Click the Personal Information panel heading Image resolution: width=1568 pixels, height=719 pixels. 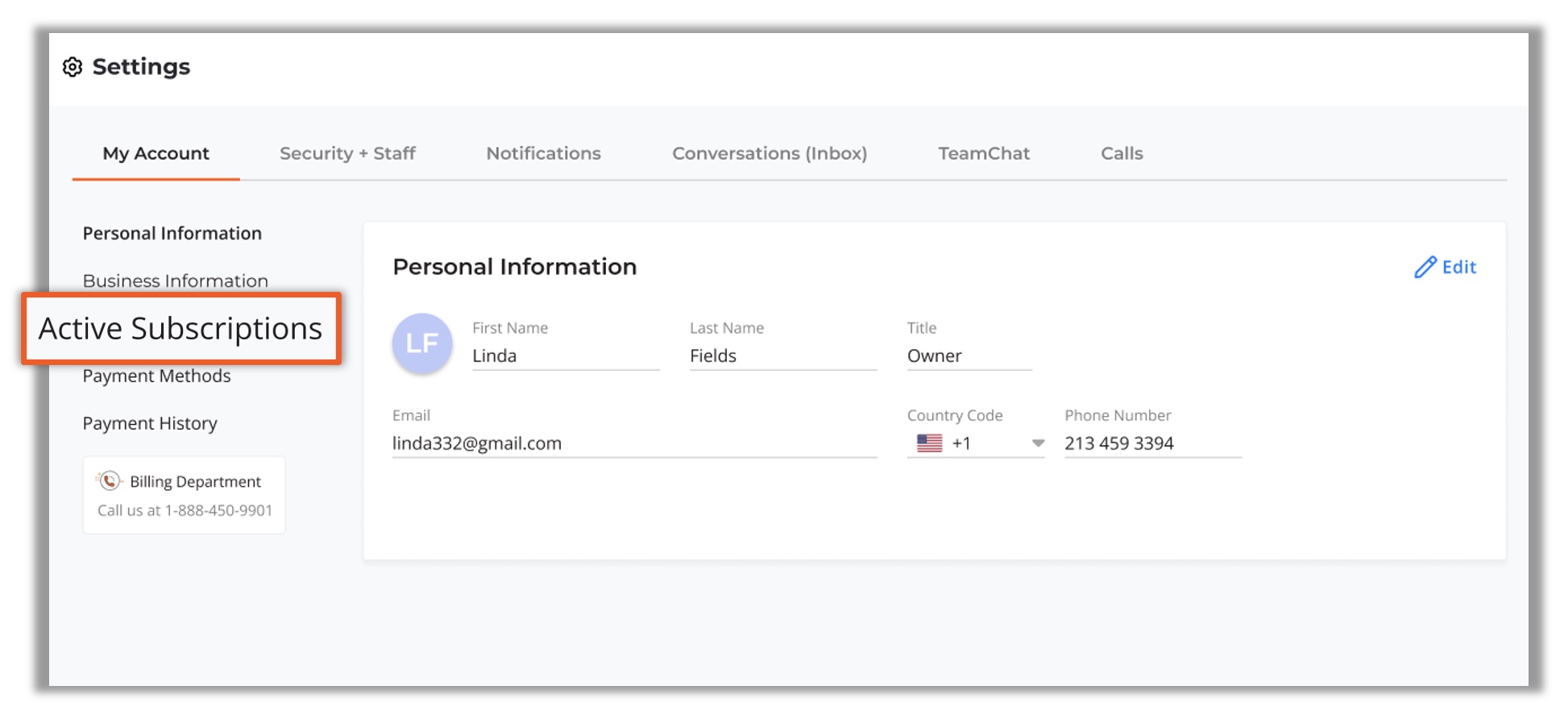click(x=514, y=267)
